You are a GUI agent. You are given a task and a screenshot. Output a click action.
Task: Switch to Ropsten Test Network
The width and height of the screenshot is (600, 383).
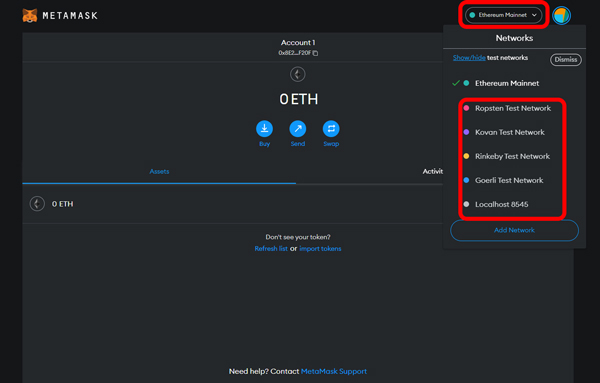(x=512, y=108)
